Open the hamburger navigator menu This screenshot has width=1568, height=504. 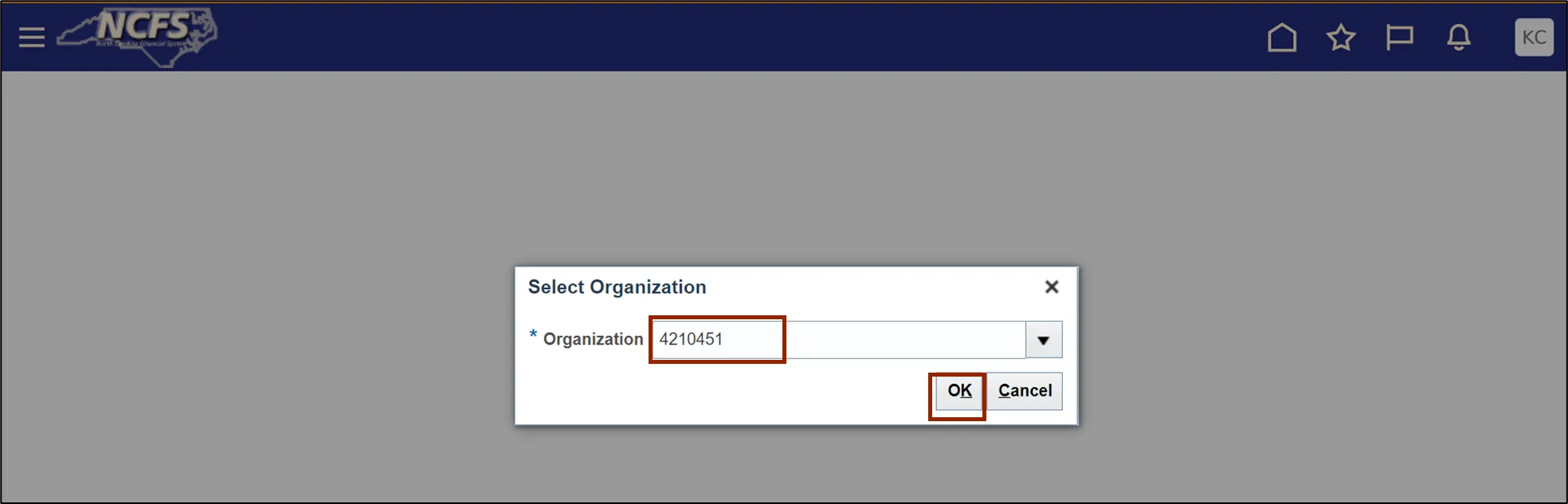coord(32,37)
